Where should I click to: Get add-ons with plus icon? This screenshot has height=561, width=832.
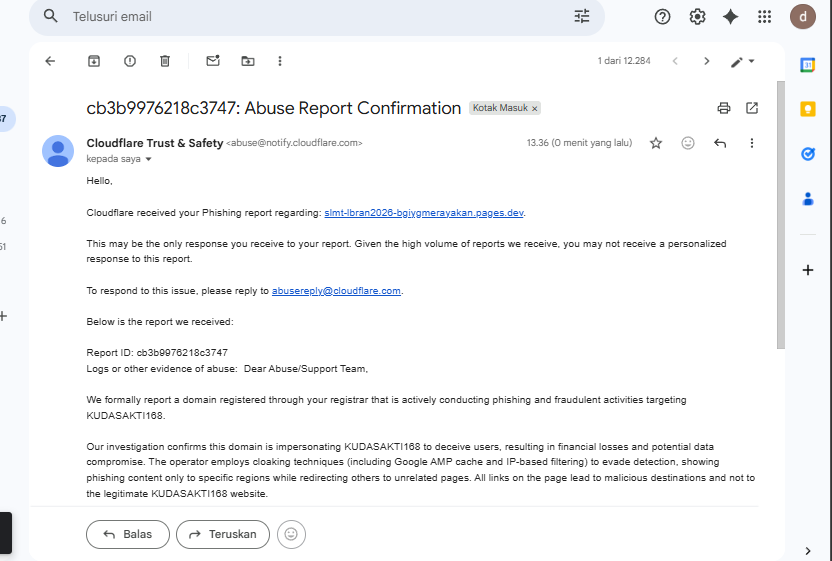pyautogui.click(x=808, y=270)
